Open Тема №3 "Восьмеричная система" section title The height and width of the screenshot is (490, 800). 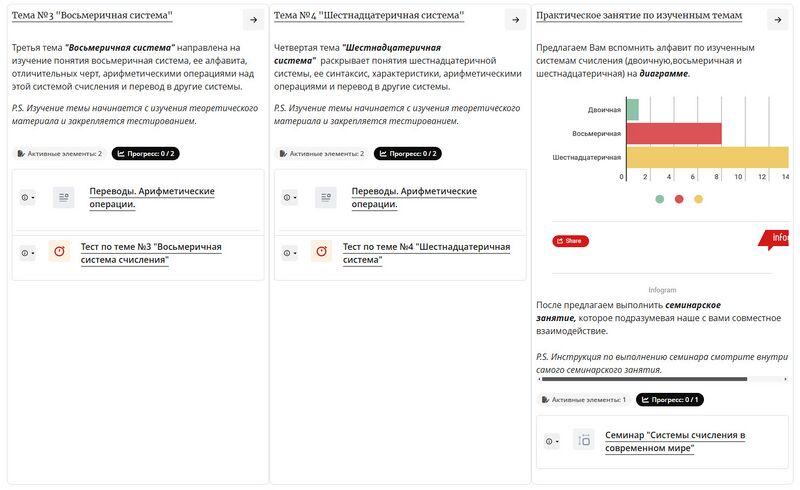[92, 16]
